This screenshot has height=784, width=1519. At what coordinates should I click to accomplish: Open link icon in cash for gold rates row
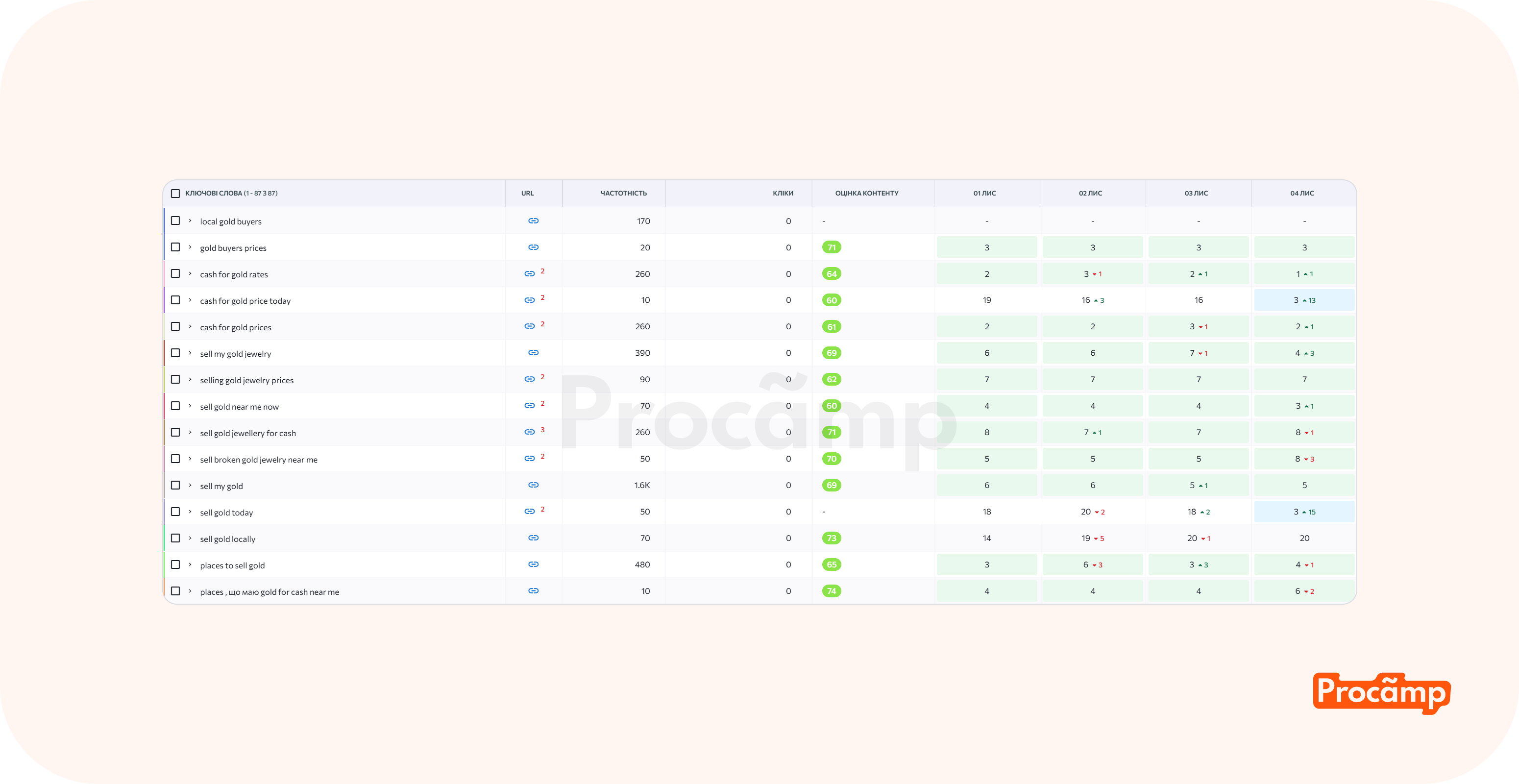point(530,274)
